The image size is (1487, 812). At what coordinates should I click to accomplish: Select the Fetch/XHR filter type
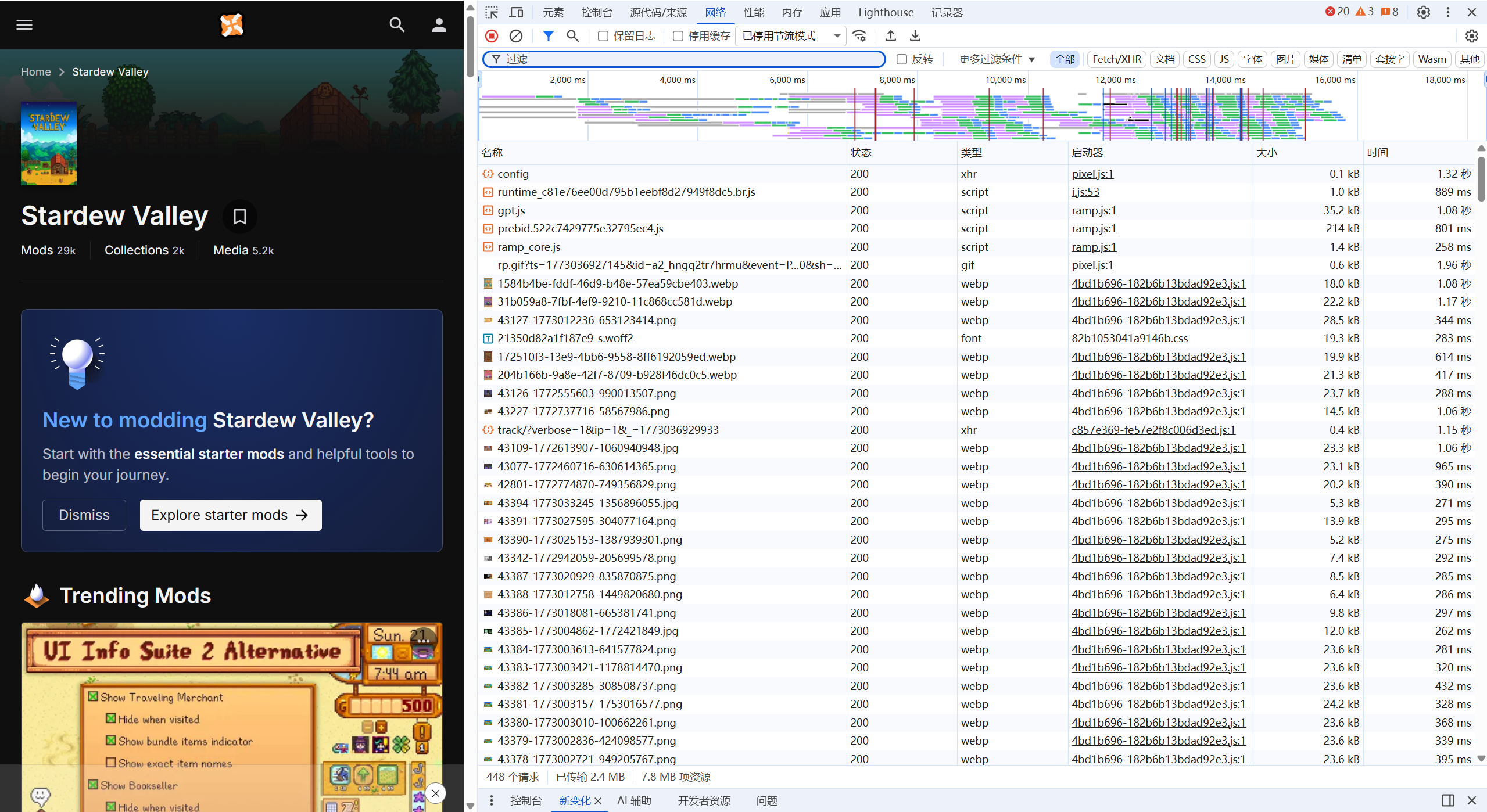[x=1116, y=59]
